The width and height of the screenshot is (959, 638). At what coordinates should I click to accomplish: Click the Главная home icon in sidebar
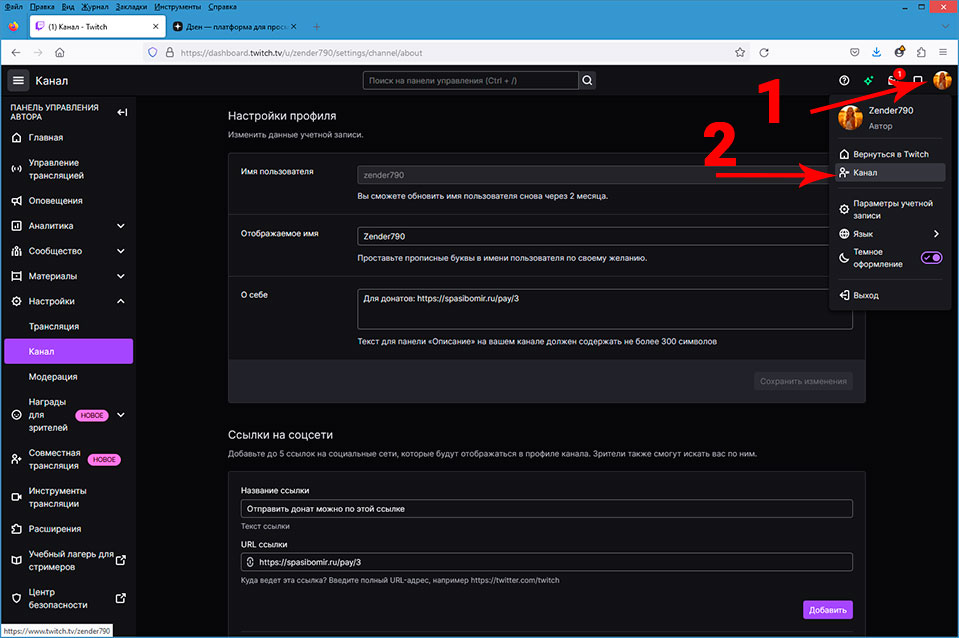coord(17,138)
